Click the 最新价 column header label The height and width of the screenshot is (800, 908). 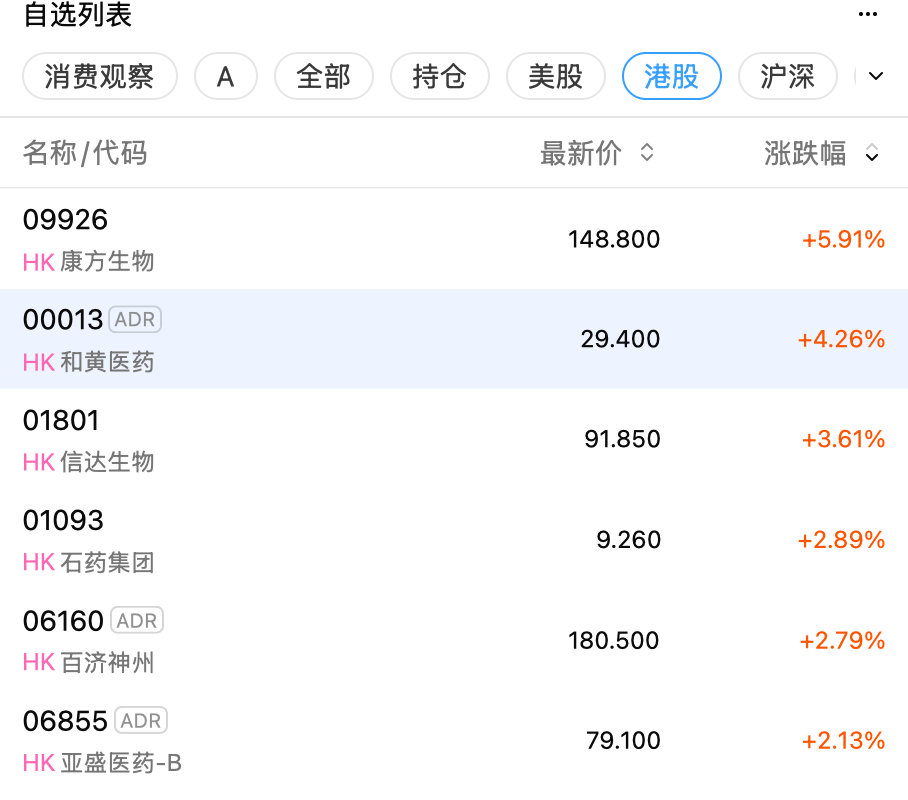point(581,153)
